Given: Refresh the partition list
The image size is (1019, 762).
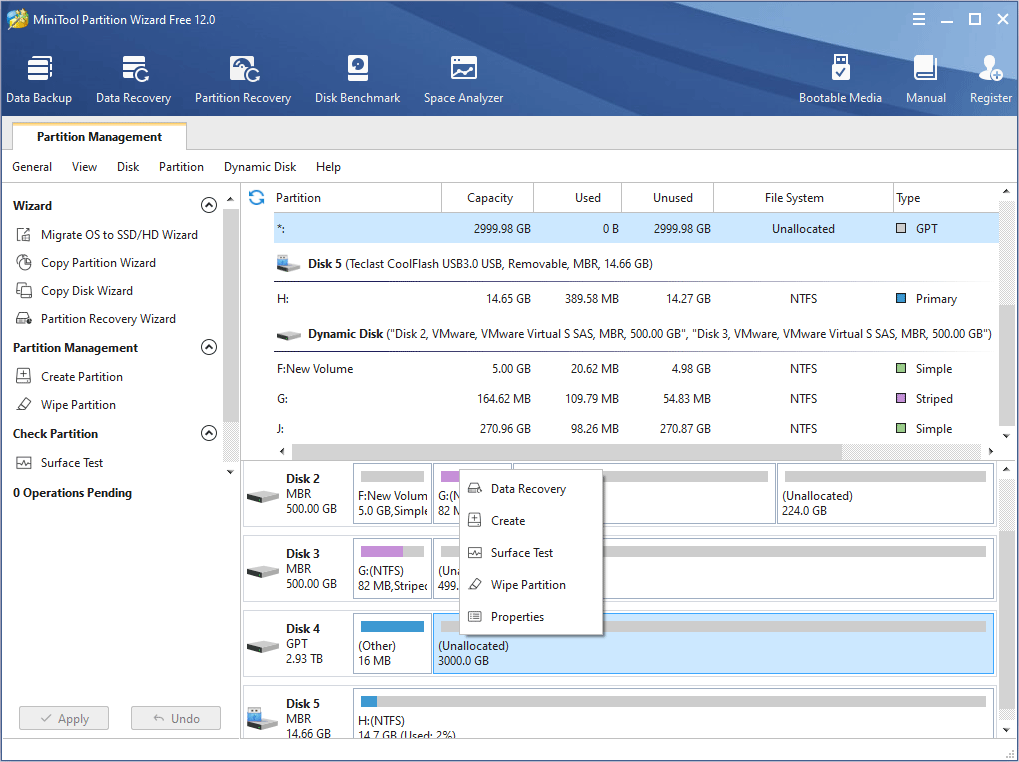Looking at the screenshot, I should point(257,197).
